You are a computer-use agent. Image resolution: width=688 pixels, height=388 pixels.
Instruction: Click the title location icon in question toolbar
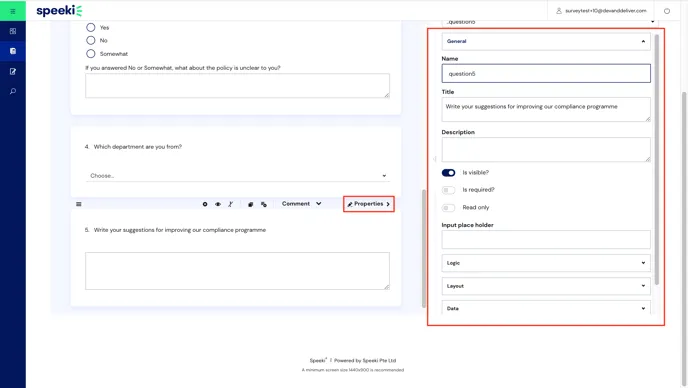pyautogui.click(x=230, y=204)
